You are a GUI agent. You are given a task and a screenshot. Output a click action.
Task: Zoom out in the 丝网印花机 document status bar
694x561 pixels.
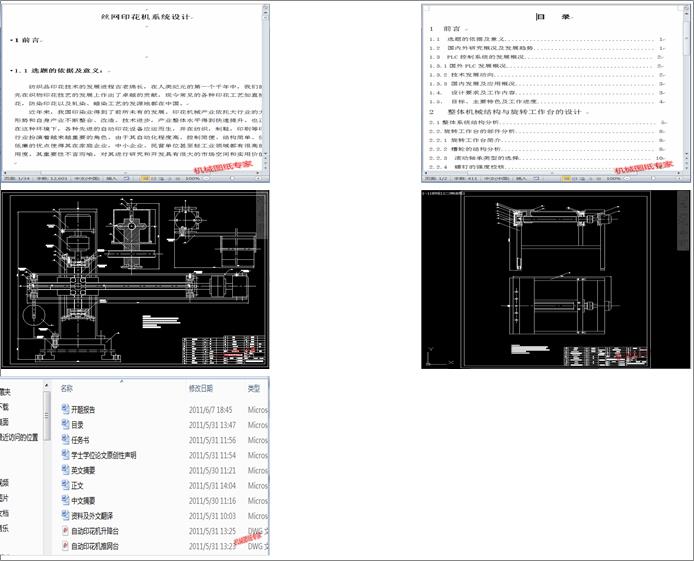pos(207,178)
